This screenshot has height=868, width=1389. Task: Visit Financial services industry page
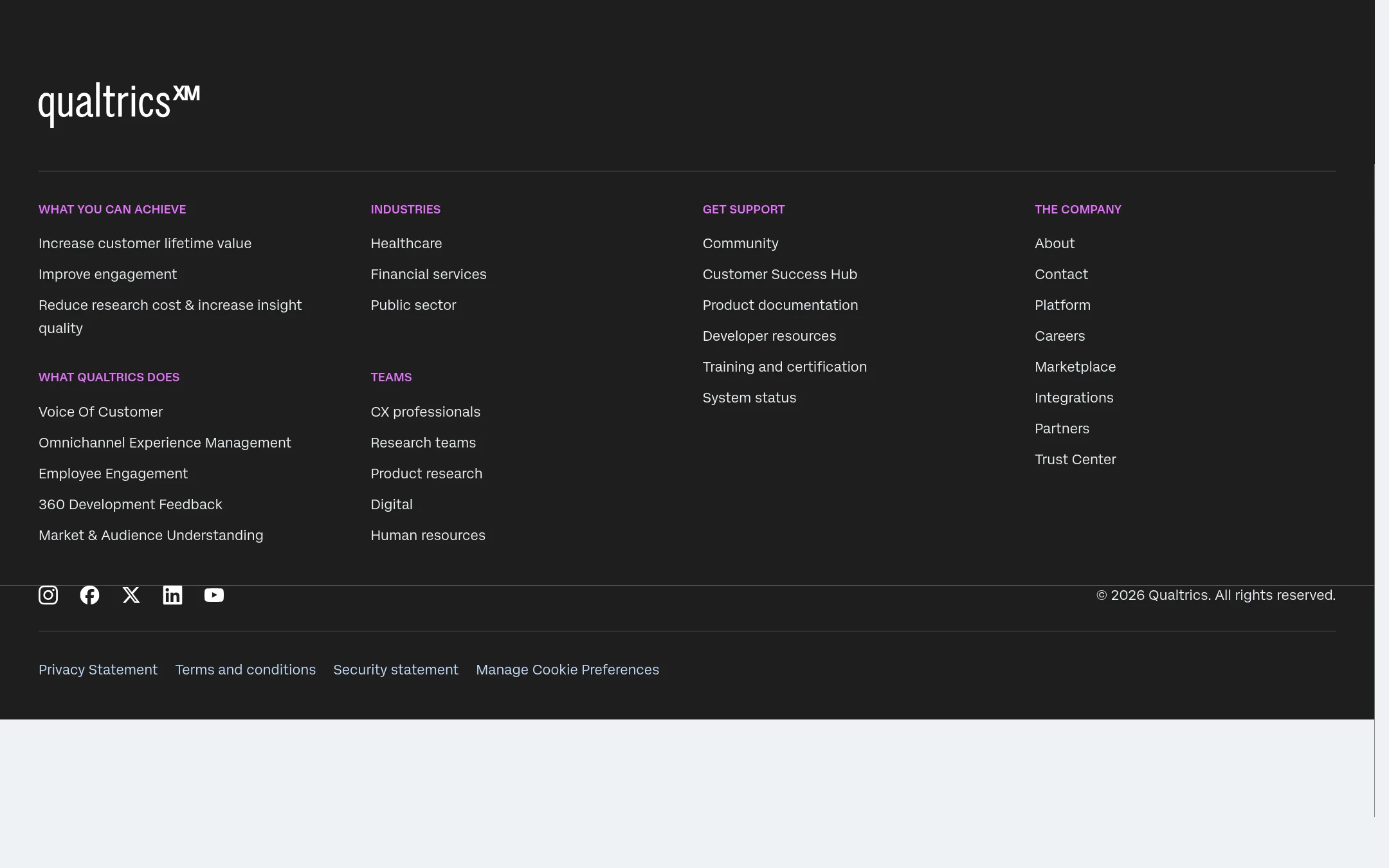pyautogui.click(x=428, y=275)
